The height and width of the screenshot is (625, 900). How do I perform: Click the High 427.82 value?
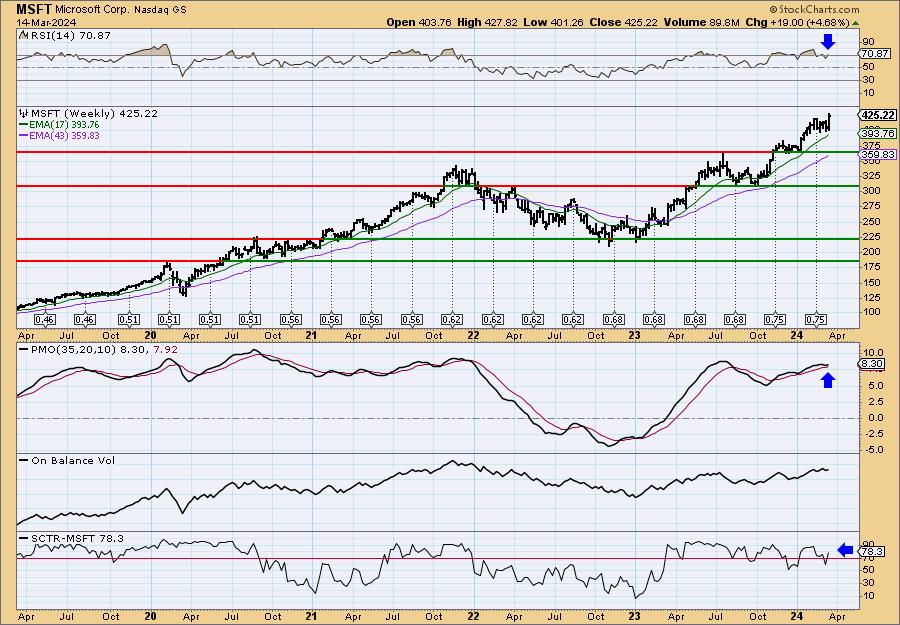pos(487,22)
